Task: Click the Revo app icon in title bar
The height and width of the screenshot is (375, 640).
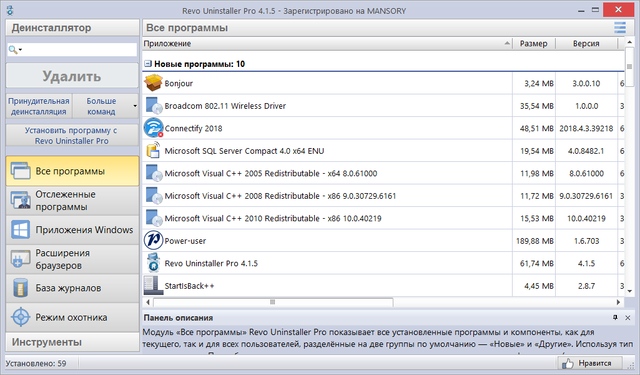Action: 9,11
